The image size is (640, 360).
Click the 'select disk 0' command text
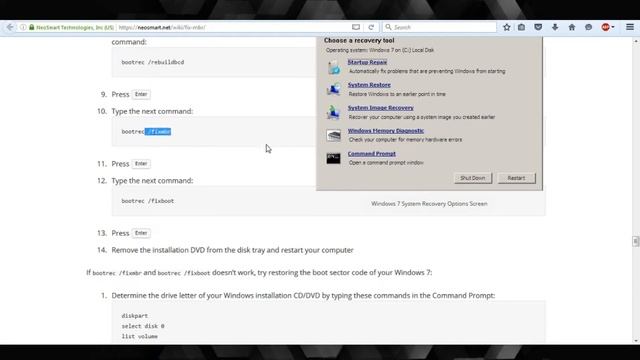click(142, 326)
